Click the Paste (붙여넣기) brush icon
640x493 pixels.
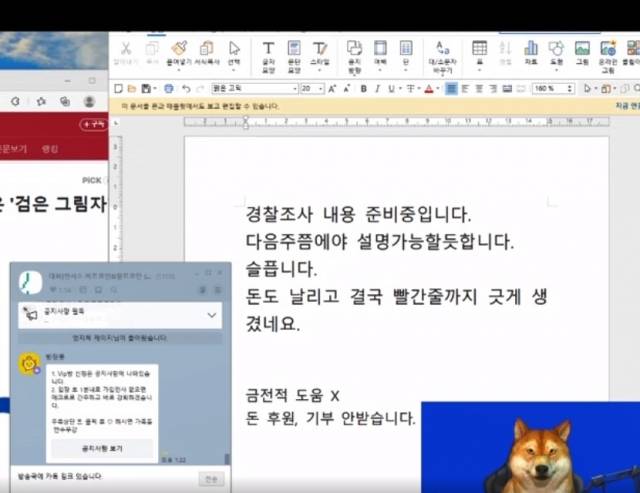[x=179, y=48]
